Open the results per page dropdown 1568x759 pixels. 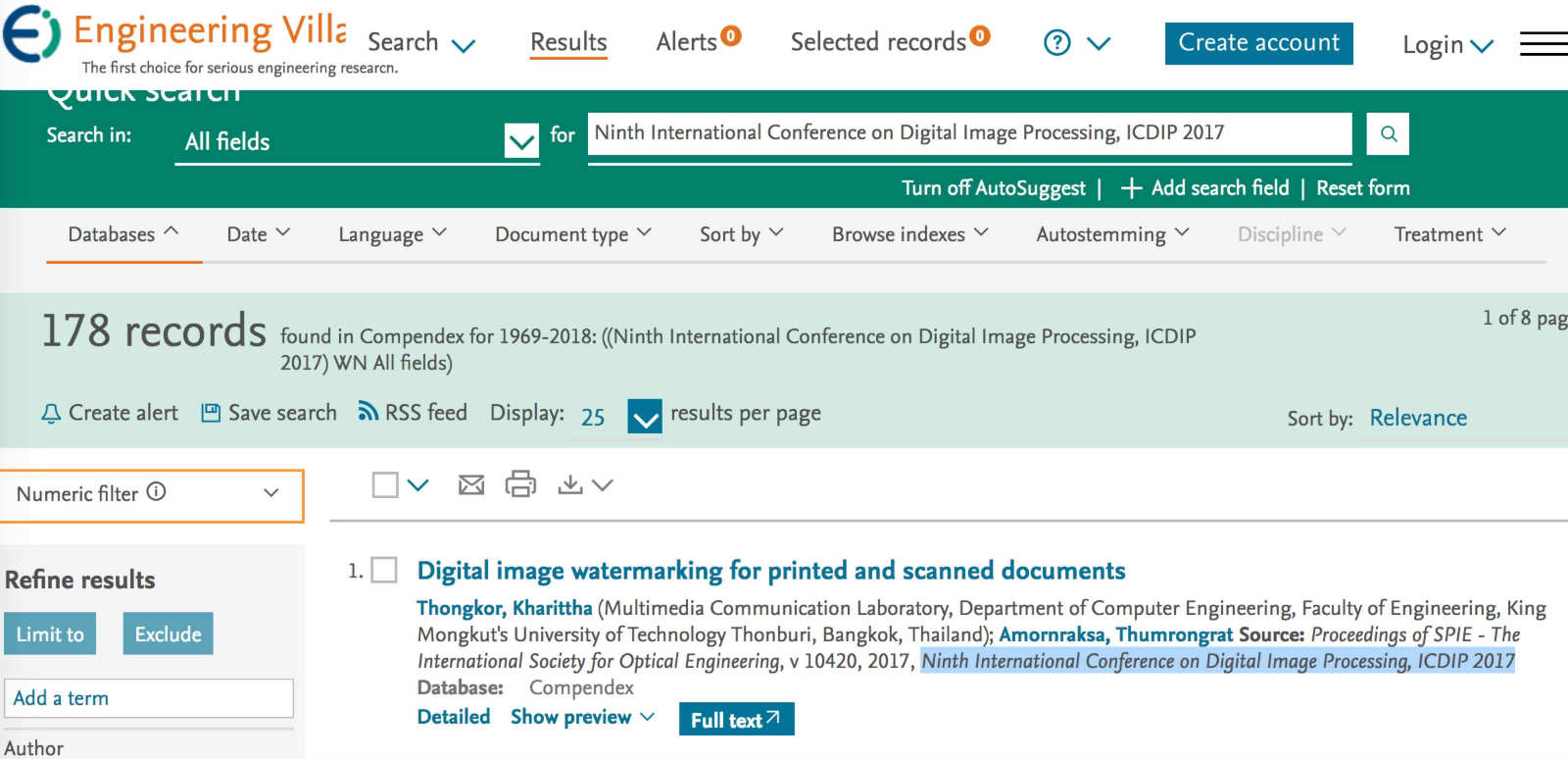(x=644, y=418)
